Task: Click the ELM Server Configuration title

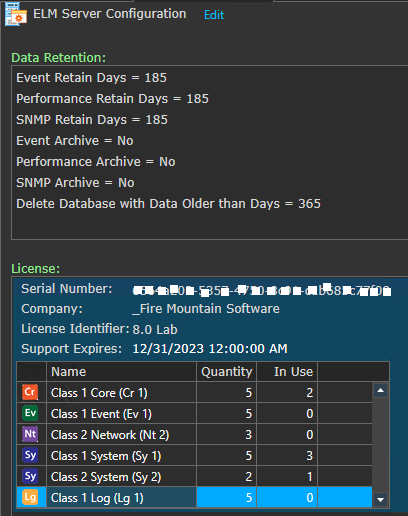Action: coord(110,14)
